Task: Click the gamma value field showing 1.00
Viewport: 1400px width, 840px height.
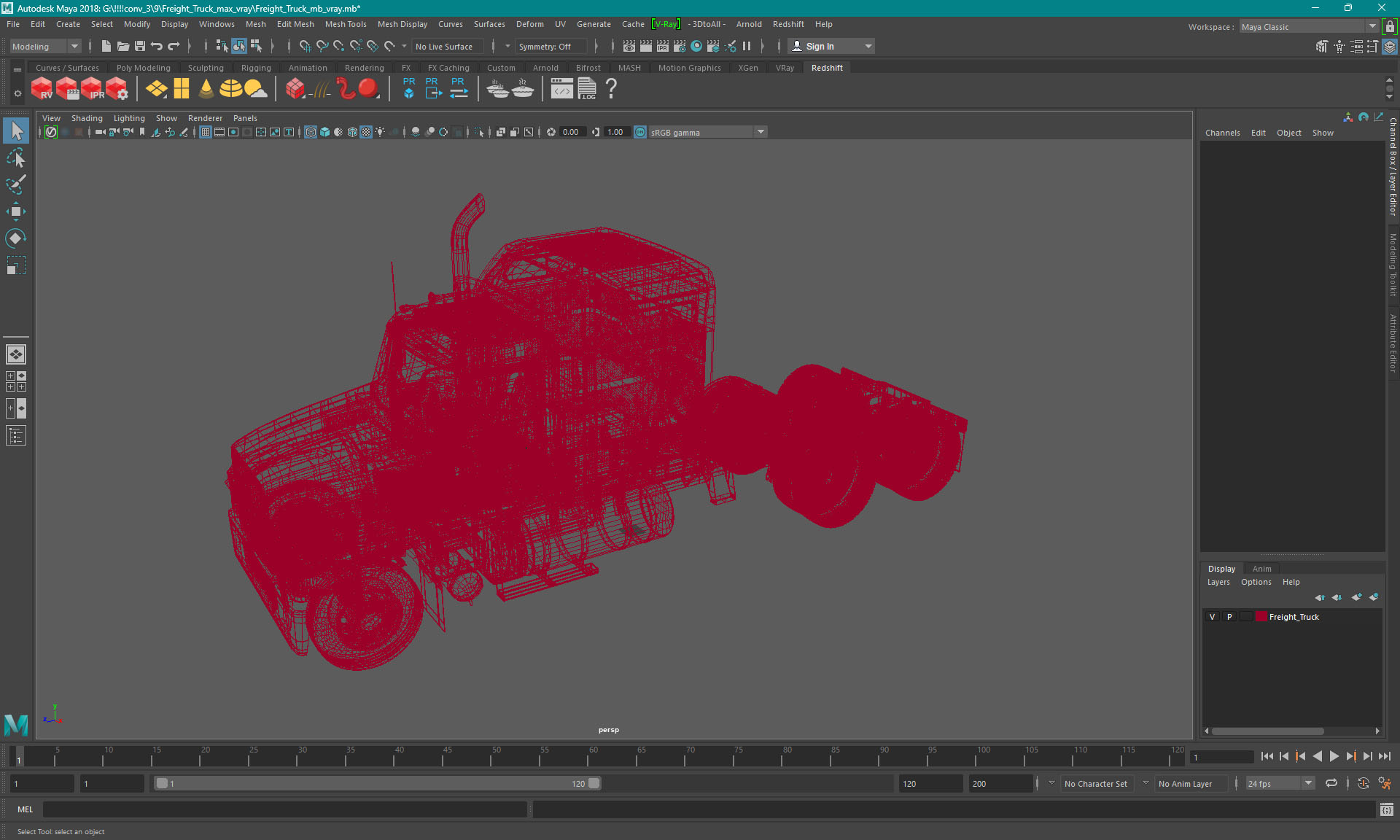Action: (617, 132)
